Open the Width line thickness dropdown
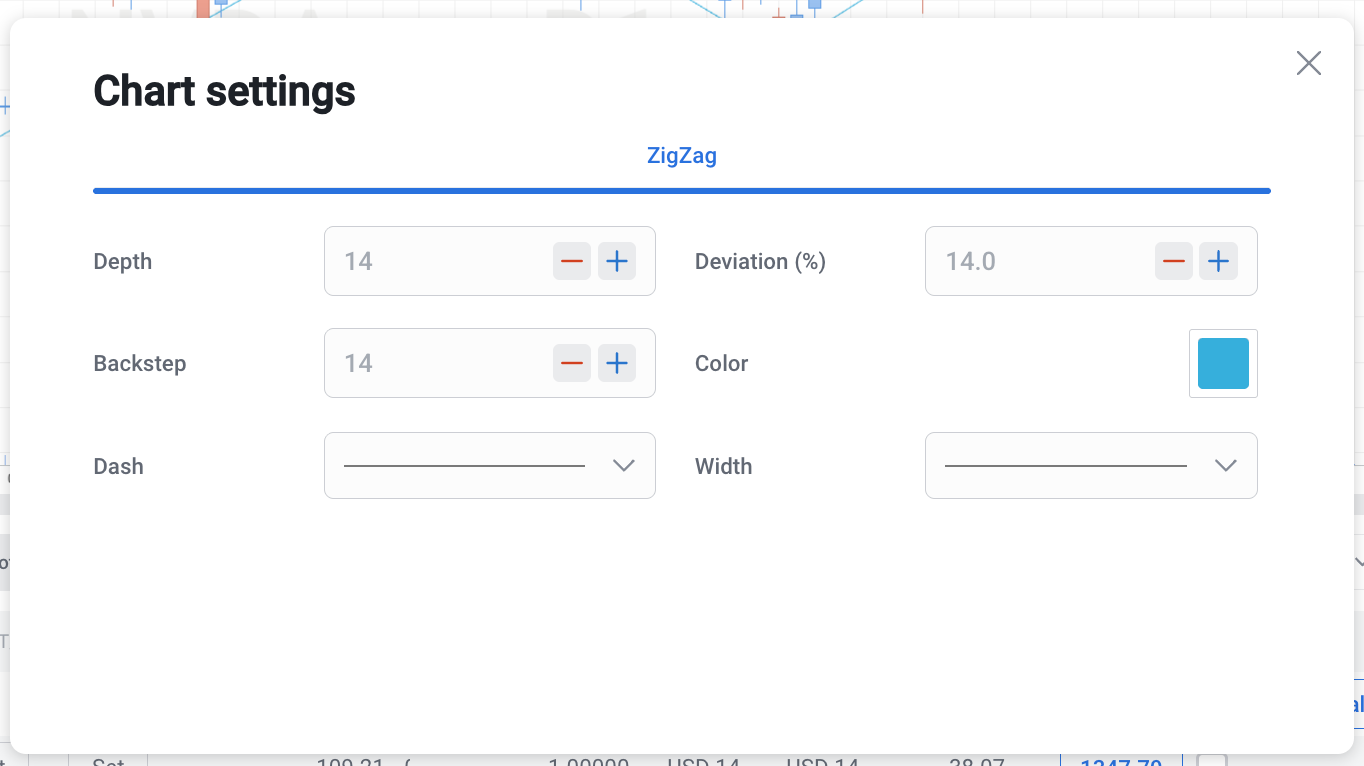This screenshot has width=1364, height=766. pos(1090,465)
